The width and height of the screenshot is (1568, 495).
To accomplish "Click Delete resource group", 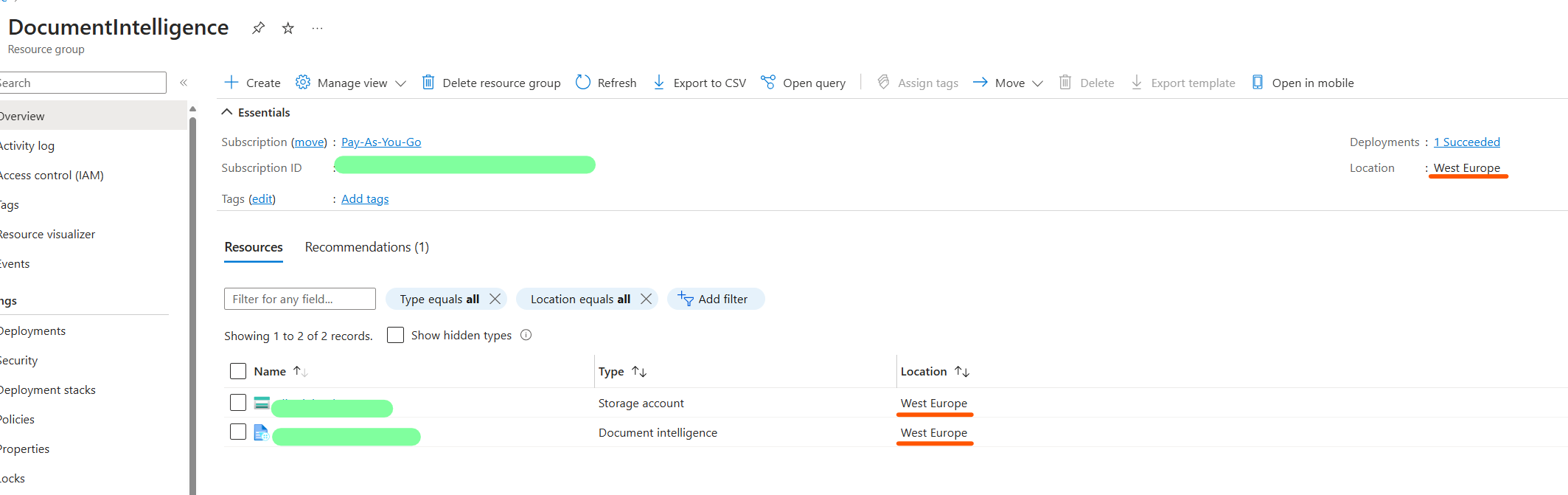I will (491, 83).
